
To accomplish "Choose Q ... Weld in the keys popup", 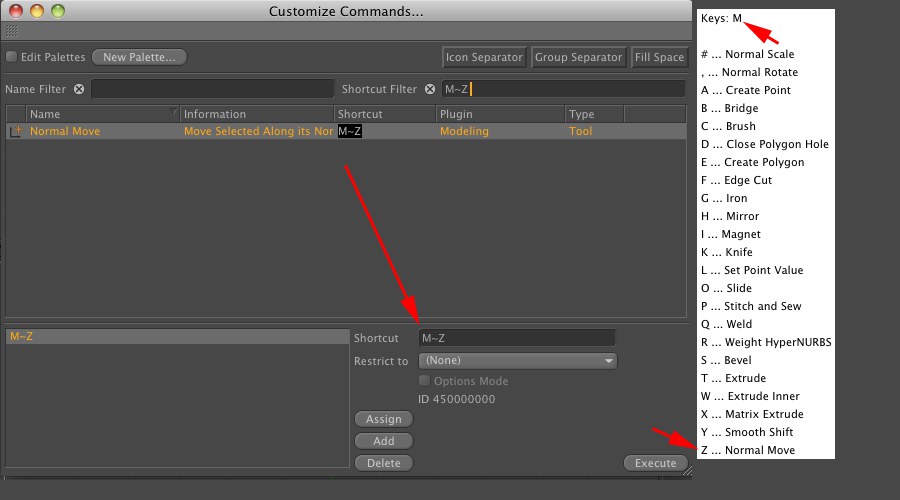I will click(x=726, y=324).
